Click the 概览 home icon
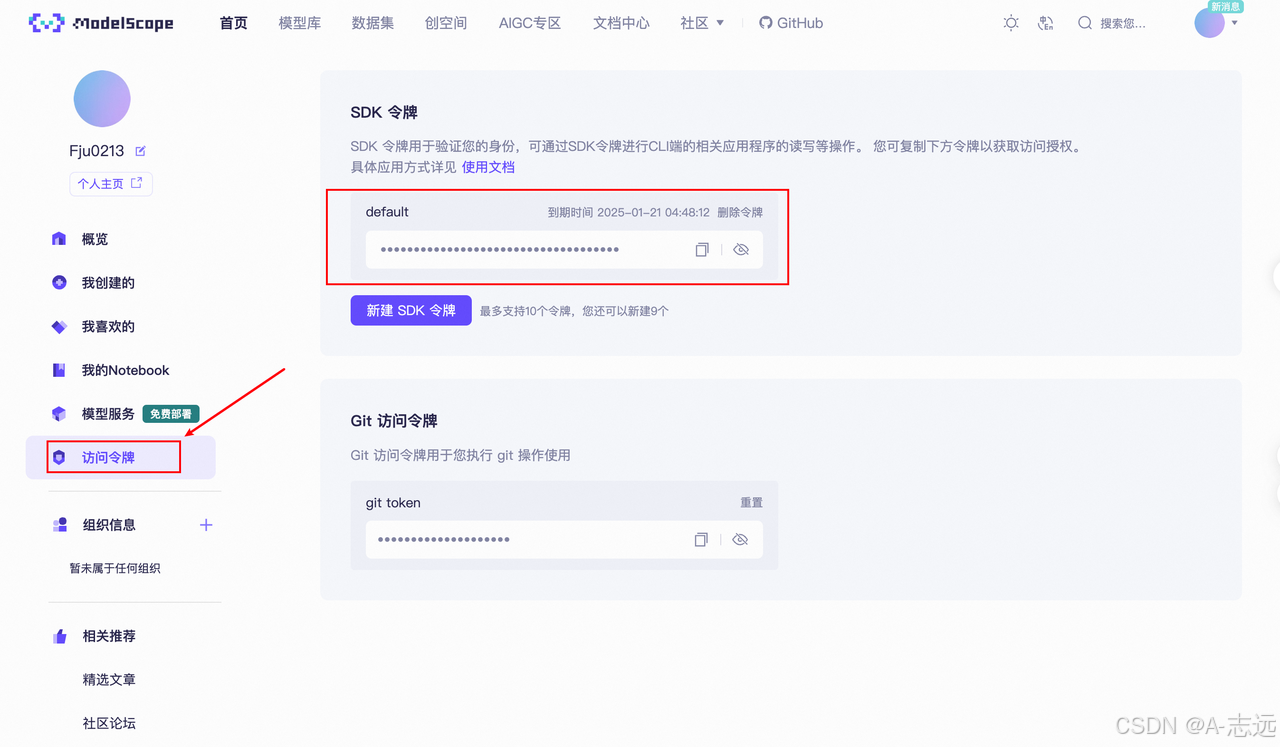The width and height of the screenshot is (1280, 747). coord(59,239)
